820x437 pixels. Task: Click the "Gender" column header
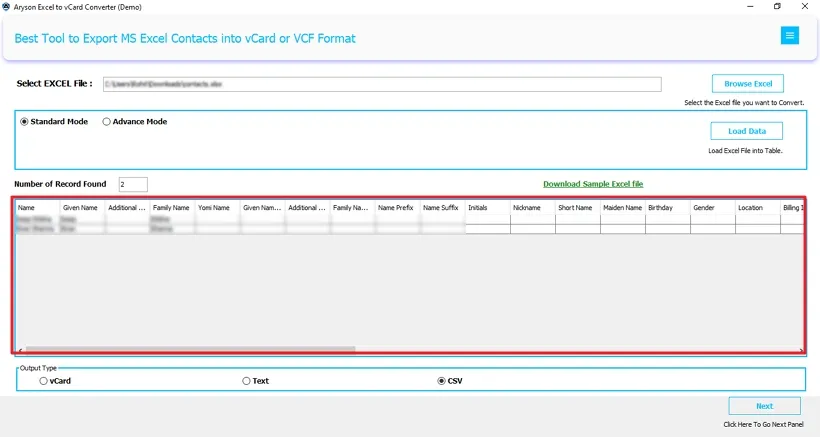[712, 208]
